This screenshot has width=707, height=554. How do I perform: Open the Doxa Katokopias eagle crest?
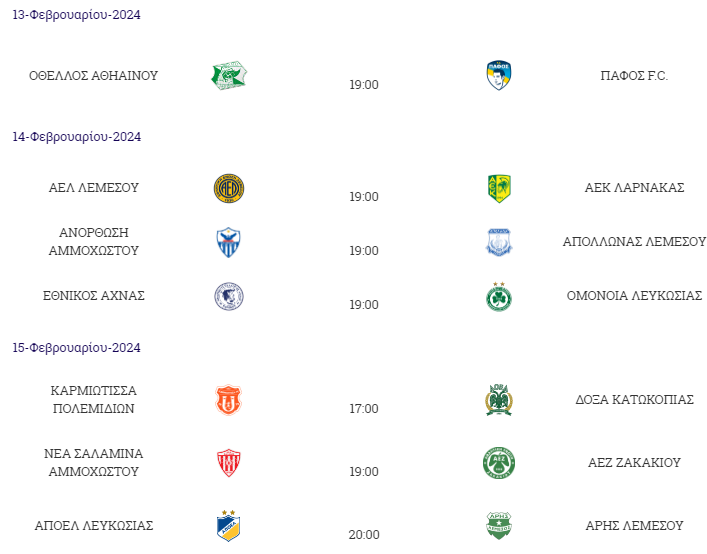point(499,400)
